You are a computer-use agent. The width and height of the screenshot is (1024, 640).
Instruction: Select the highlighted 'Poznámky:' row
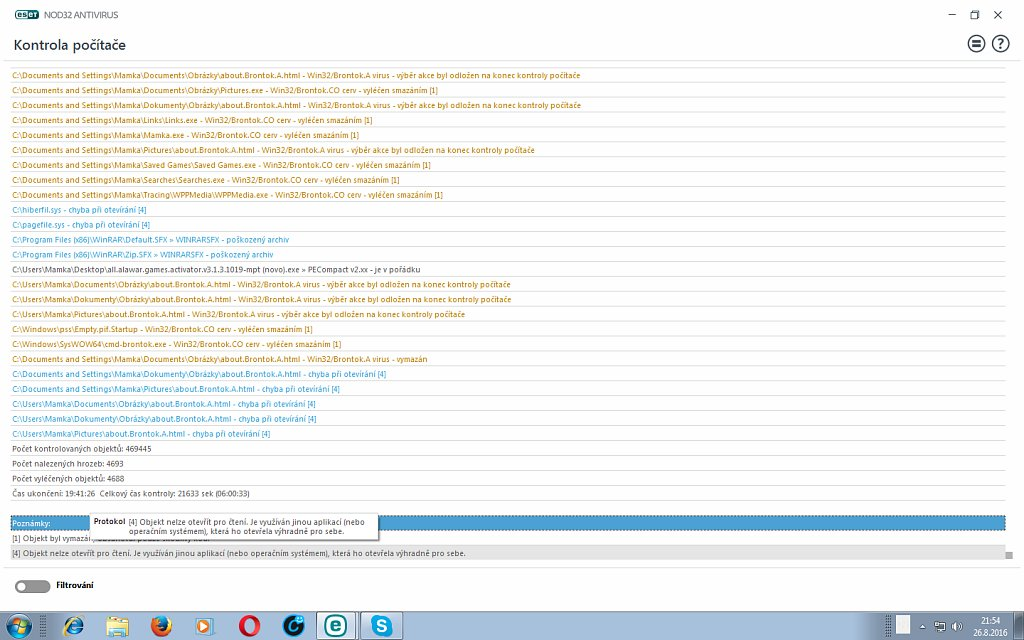[508, 523]
